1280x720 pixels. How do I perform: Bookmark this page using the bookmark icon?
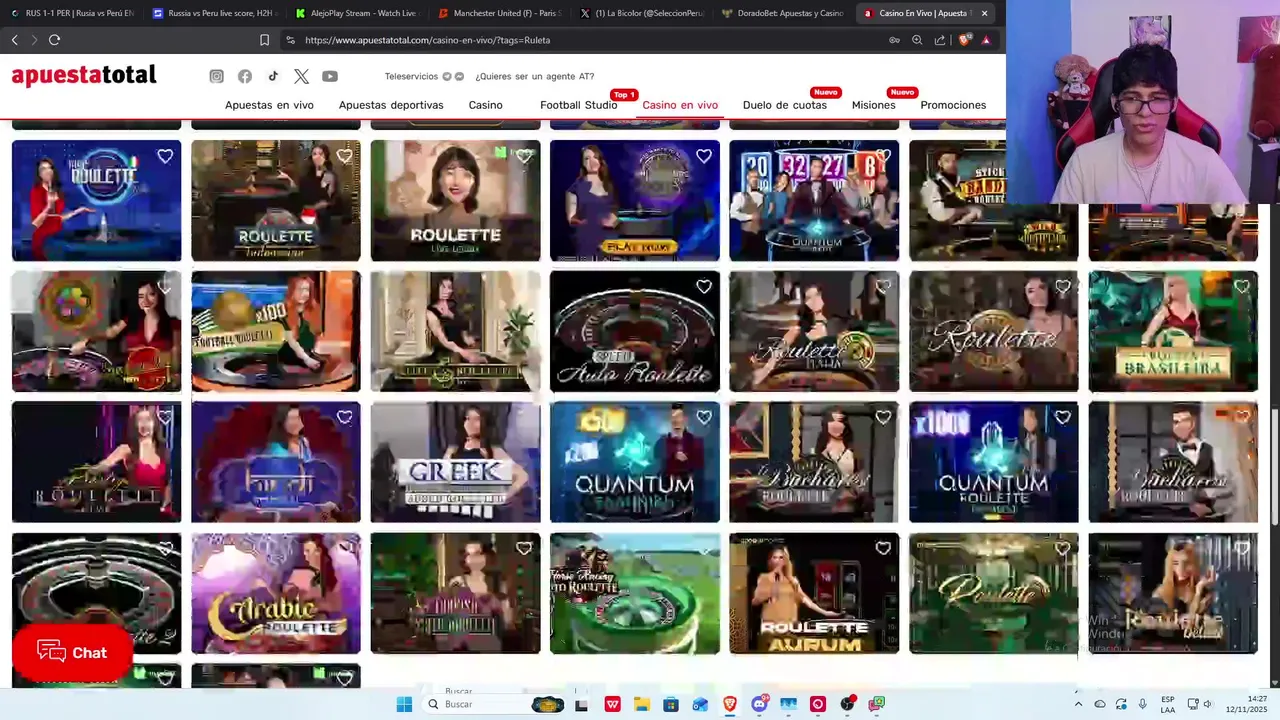tap(264, 40)
